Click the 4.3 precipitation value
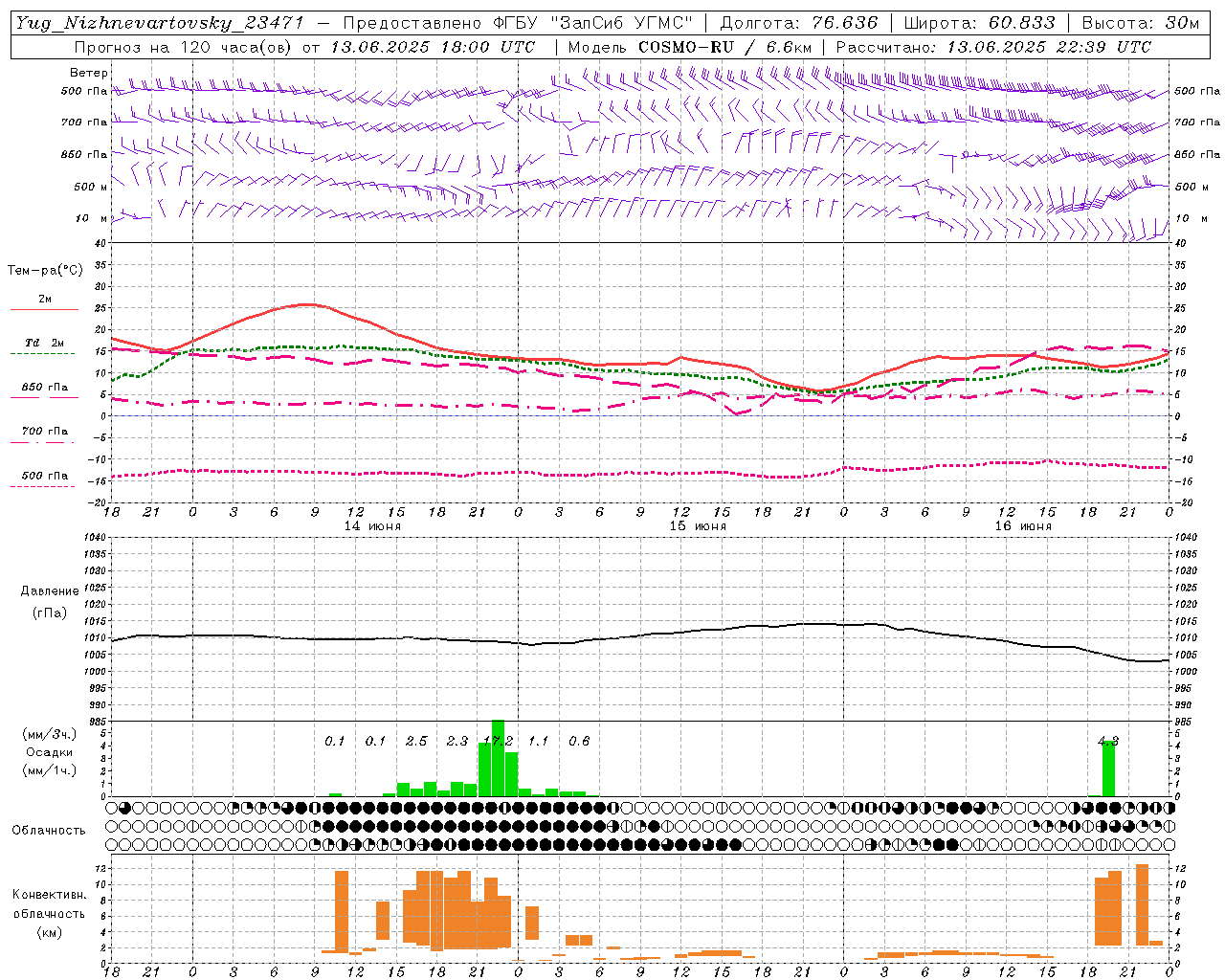 [x=1108, y=741]
